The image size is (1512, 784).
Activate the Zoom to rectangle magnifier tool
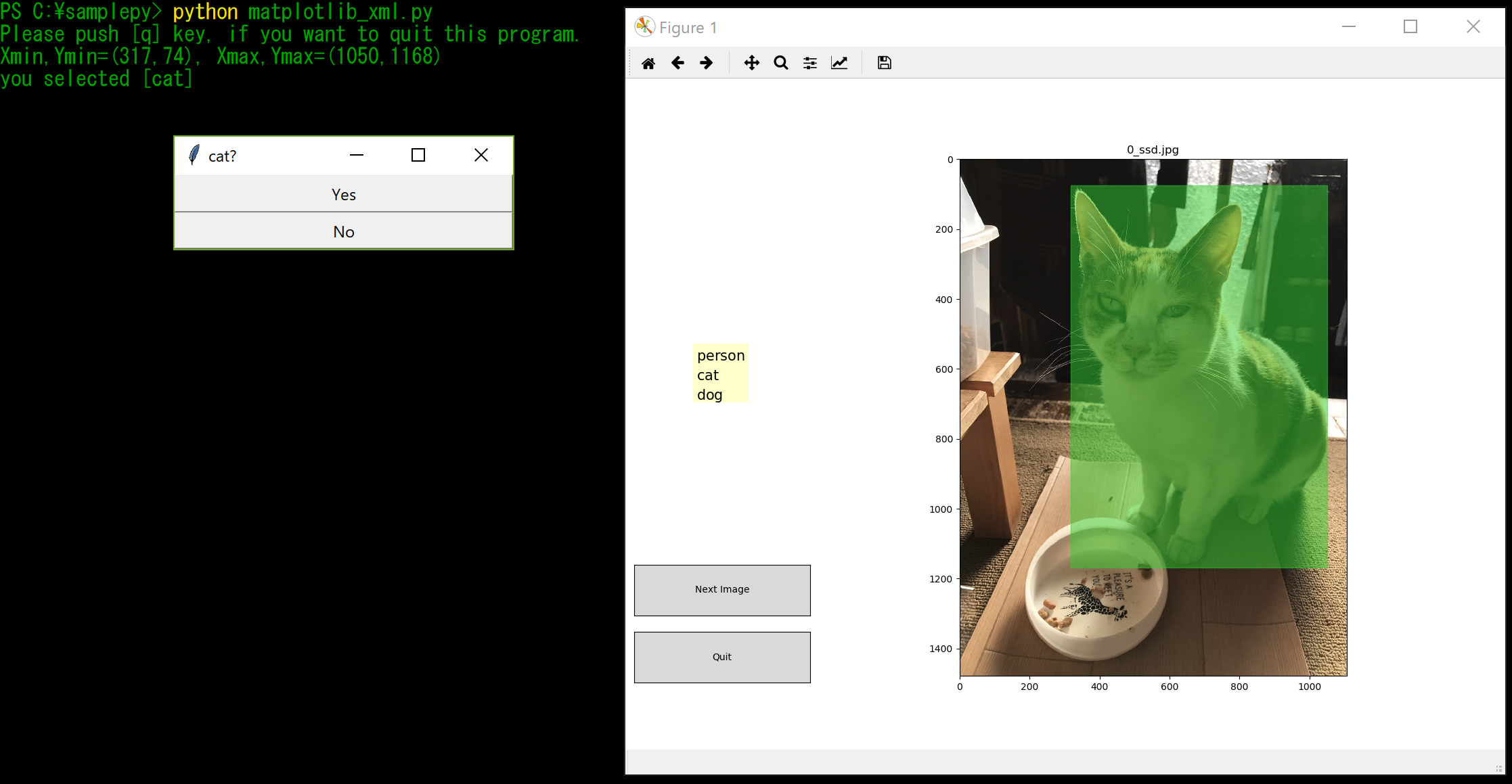(x=781, y=63)
